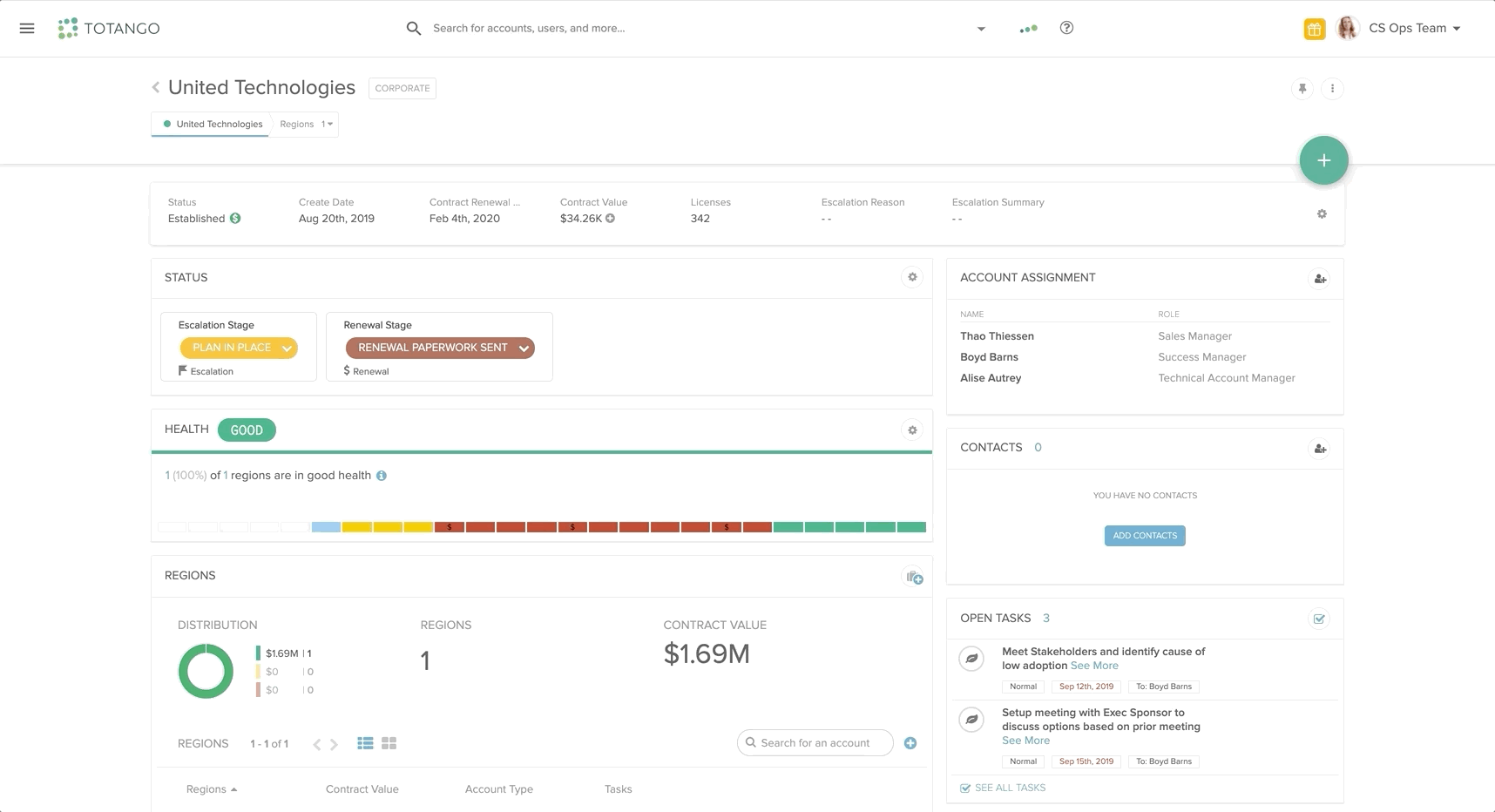Screen dimensions: 1495x812
Task: Open Status panel settings gear
Action: [x=912, y=277]
